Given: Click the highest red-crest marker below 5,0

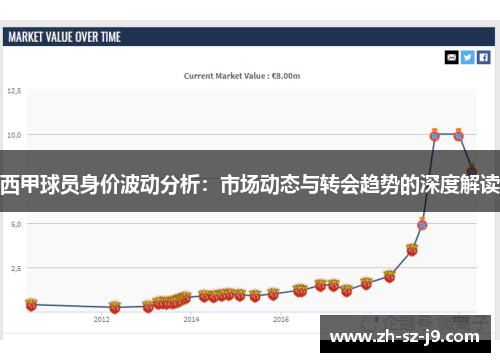Looking at the screenshot, I should pyautogui.click(x=412, y=249).
